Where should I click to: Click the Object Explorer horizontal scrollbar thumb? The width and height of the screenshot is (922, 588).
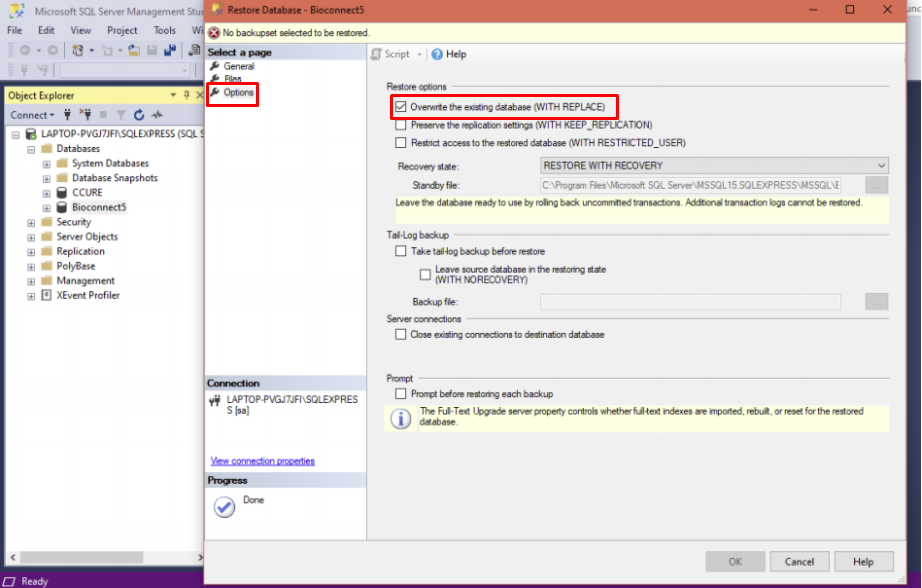click(x=81, y=557)
